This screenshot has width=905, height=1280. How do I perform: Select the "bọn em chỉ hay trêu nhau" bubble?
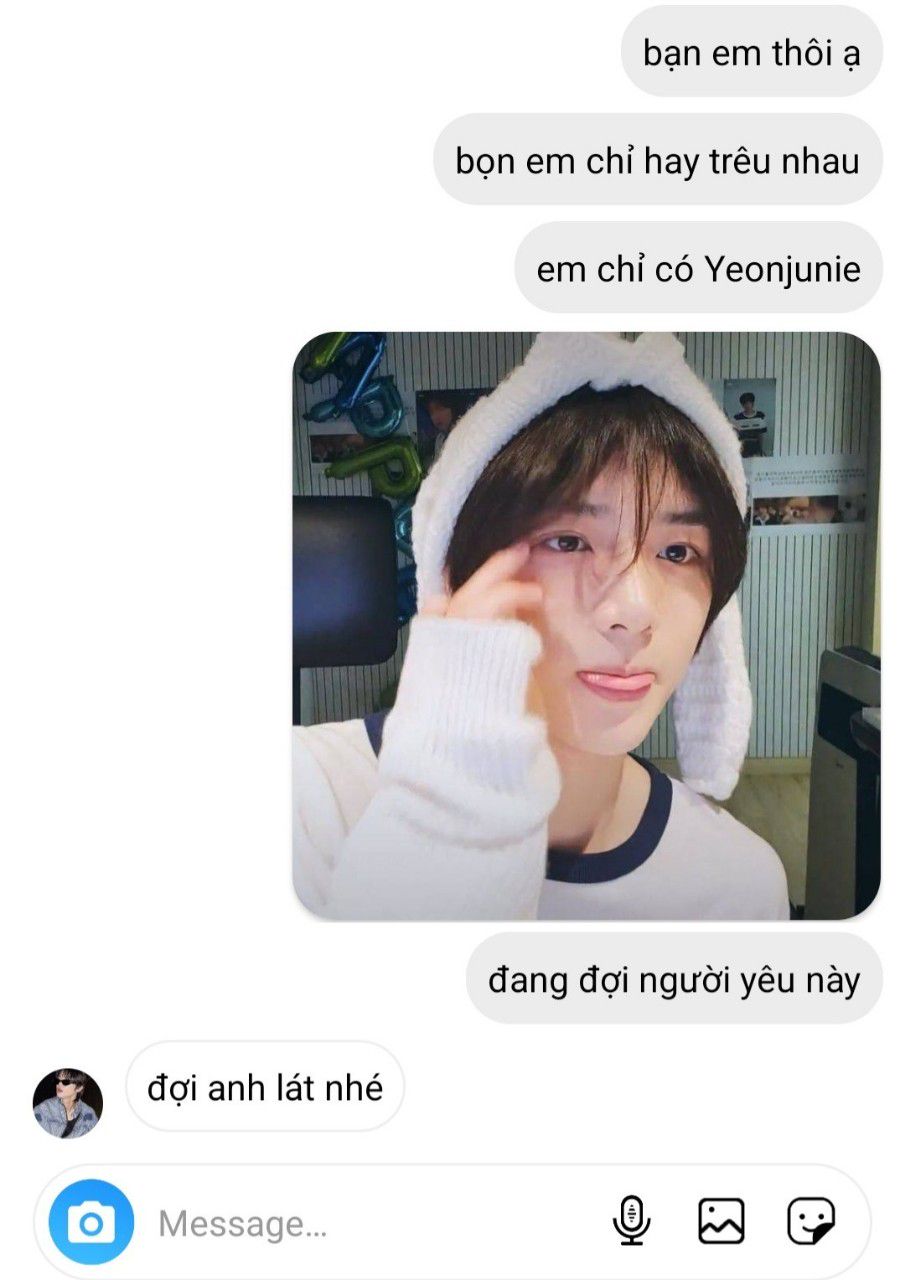[658, 160]
